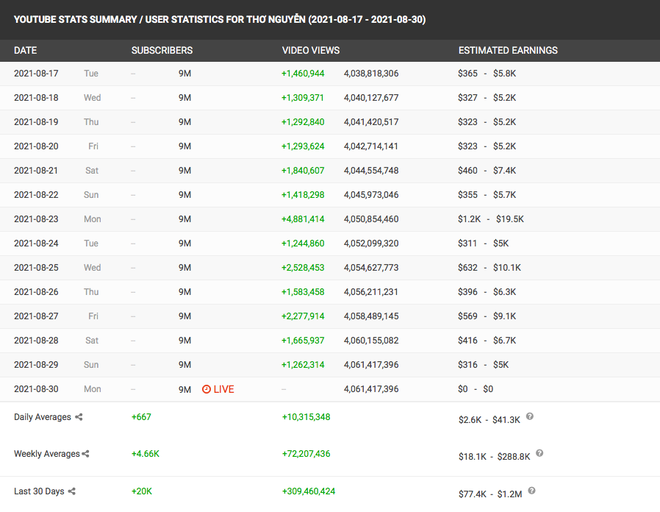Screen dimensions: 660x512
Task: Click view gain +1,293,624
Action: pos(303,146)
